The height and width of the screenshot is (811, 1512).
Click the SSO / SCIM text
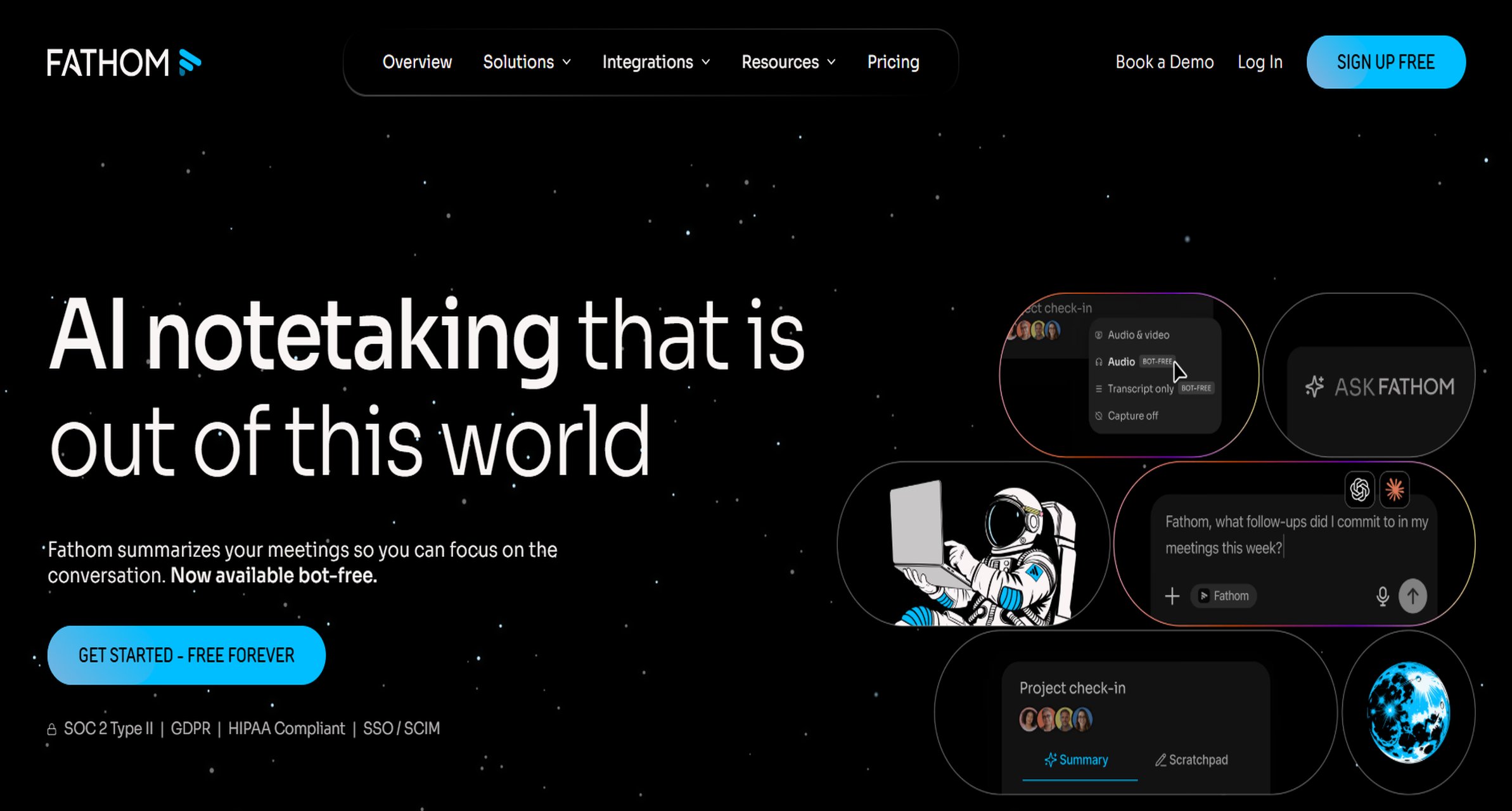pos(401,729)
